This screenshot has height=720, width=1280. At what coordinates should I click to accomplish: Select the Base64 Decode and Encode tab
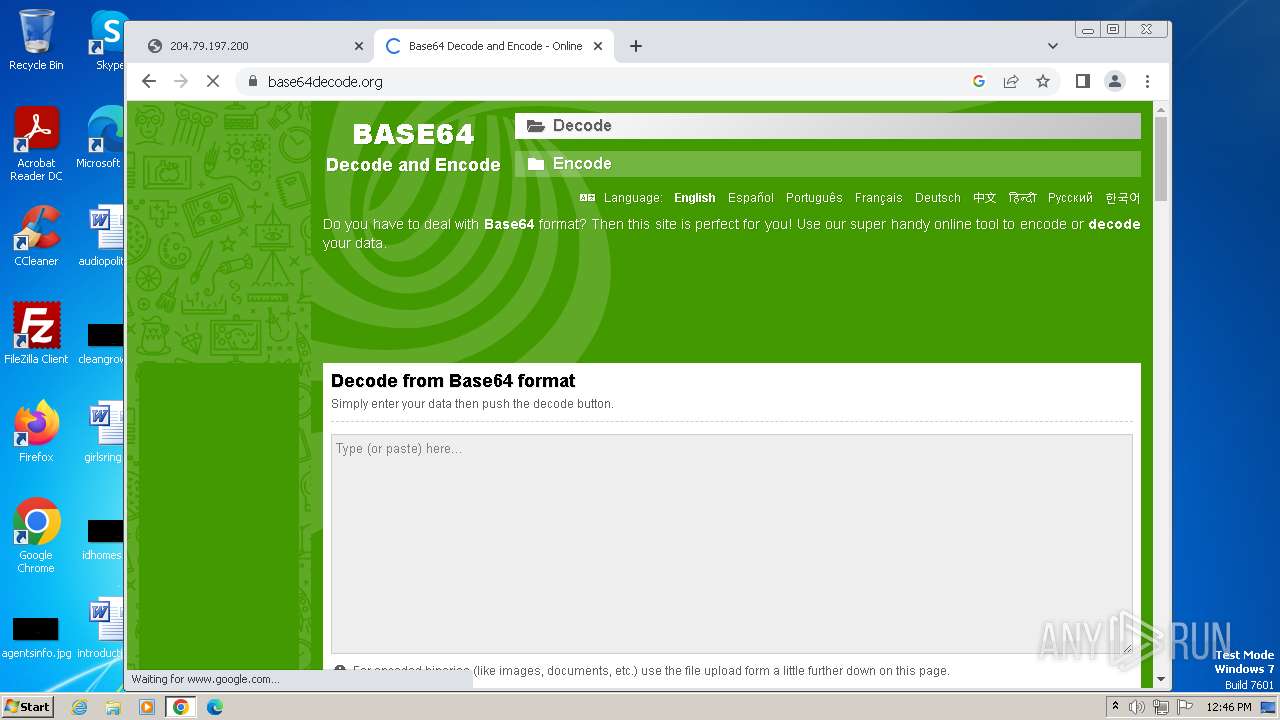click(494, 46)
